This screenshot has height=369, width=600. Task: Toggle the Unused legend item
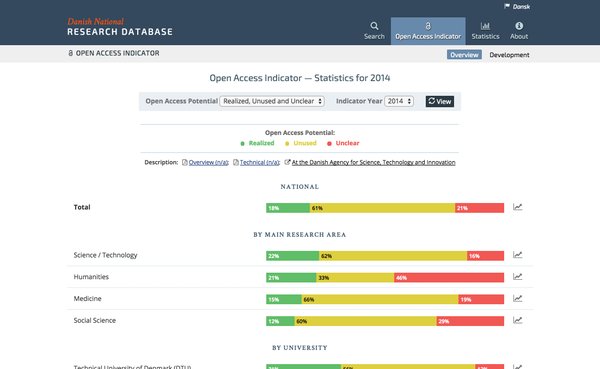coord(301,143)
